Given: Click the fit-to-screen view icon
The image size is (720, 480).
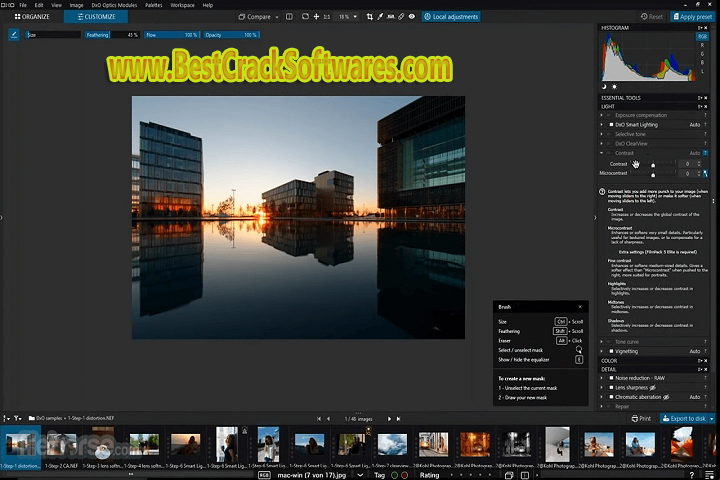Looking at the screenshot, I should [305, 17].
